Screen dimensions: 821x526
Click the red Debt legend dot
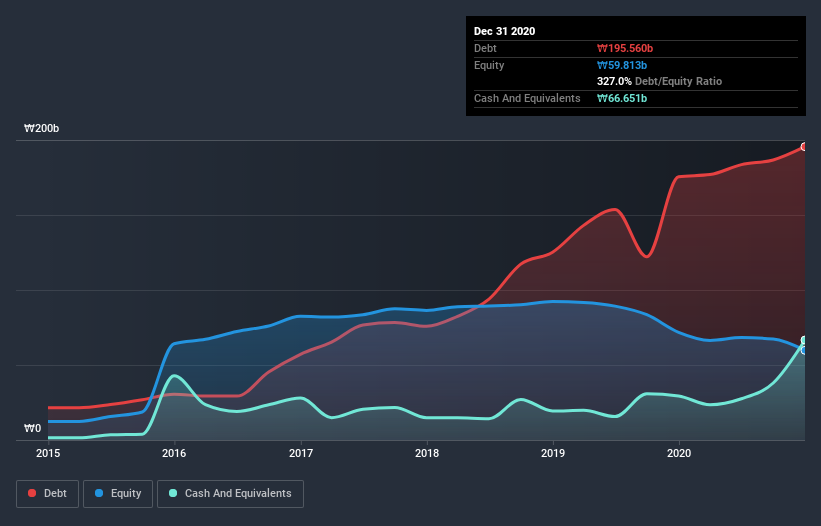click(x=32, y=493)
